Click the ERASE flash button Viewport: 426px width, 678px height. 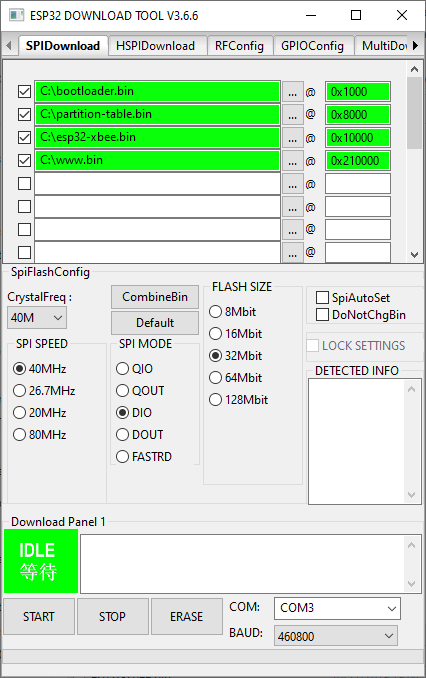tap(187, 617)
